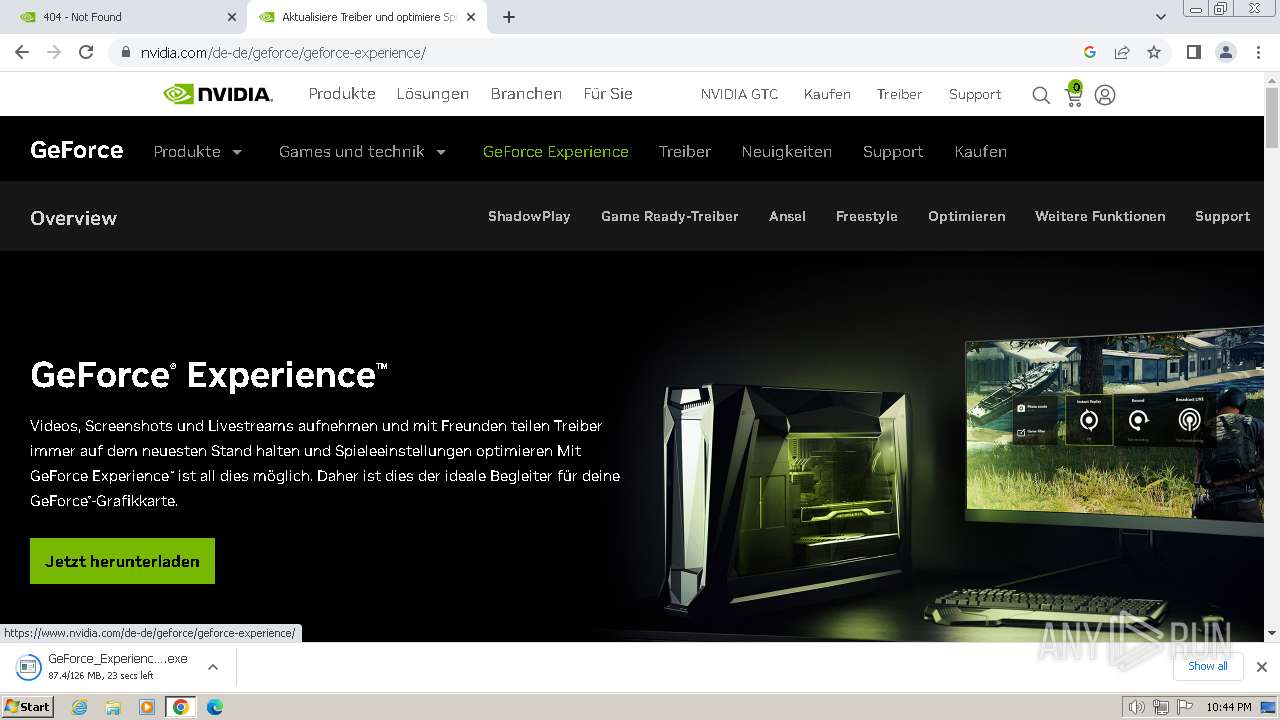The height and width of the screenshot is (720, 1280).
Task: Switch to the 404 - Not Found tab
Action: (125, 17)
